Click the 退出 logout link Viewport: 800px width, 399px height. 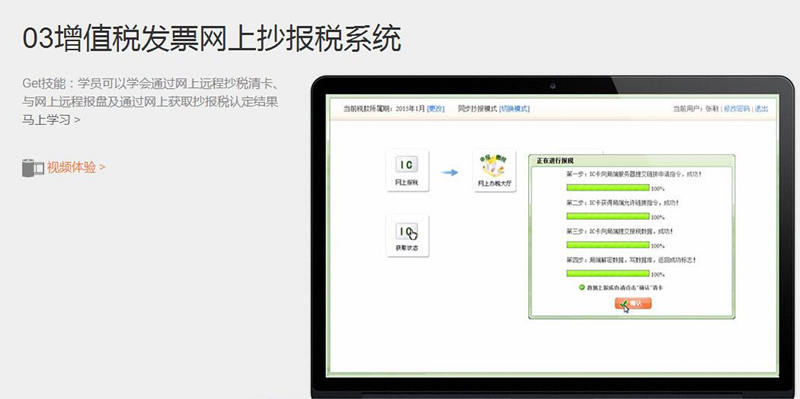(x=761, y=109)
